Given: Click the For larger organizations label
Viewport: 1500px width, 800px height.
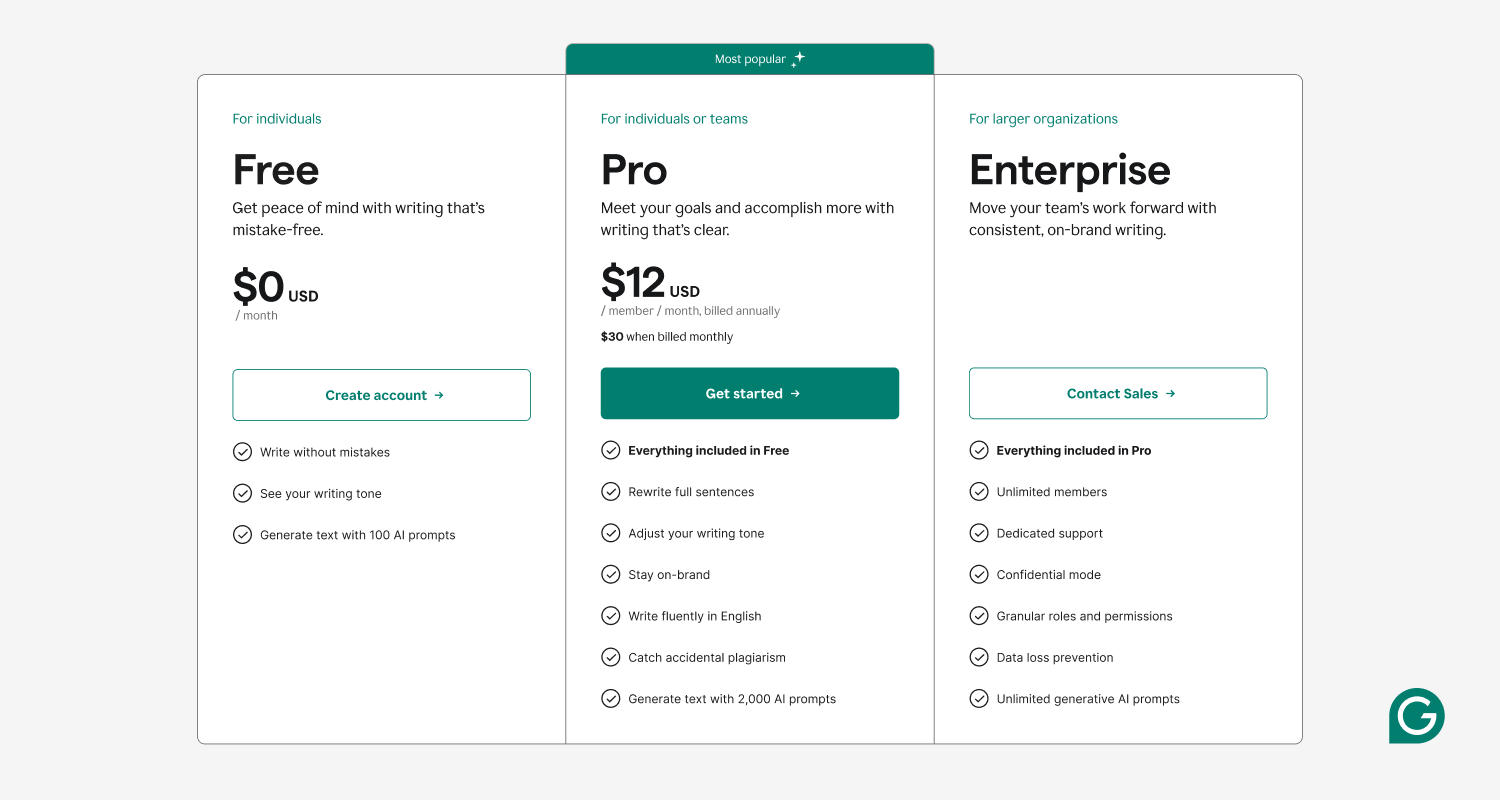Looking at the screenshot, I should tap(1043, 118).
